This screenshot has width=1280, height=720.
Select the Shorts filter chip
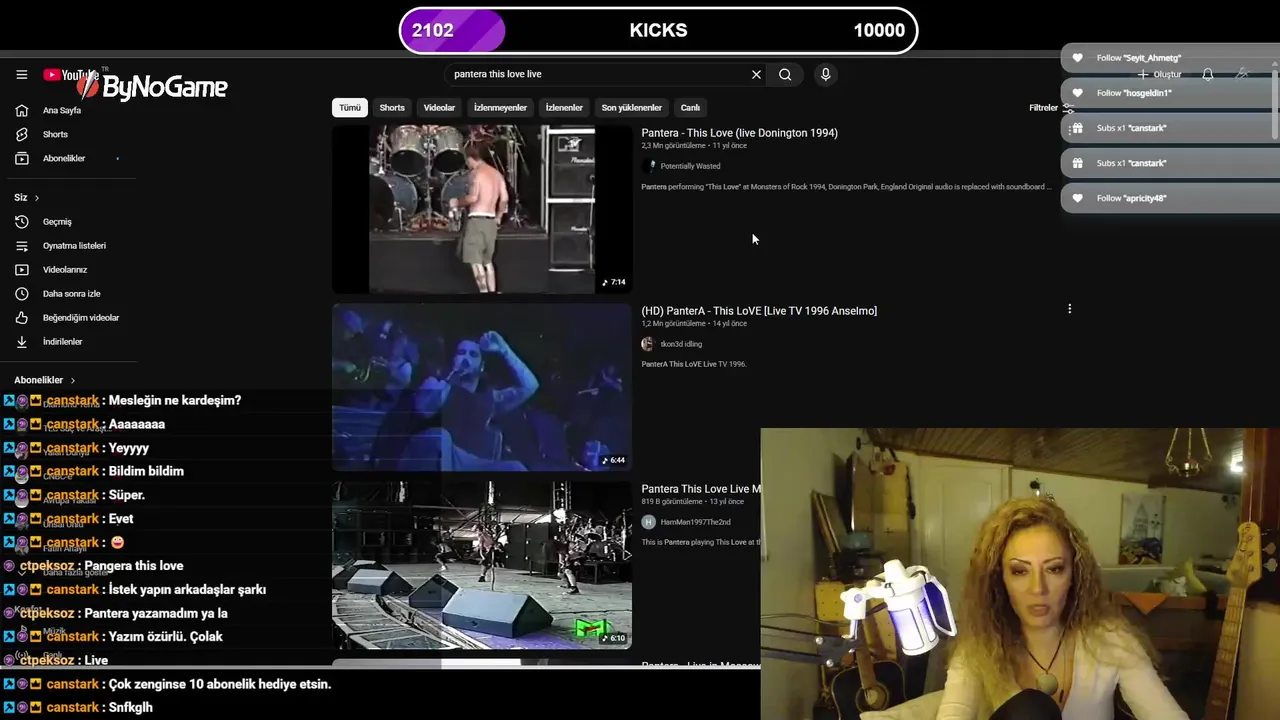(392, 107)
